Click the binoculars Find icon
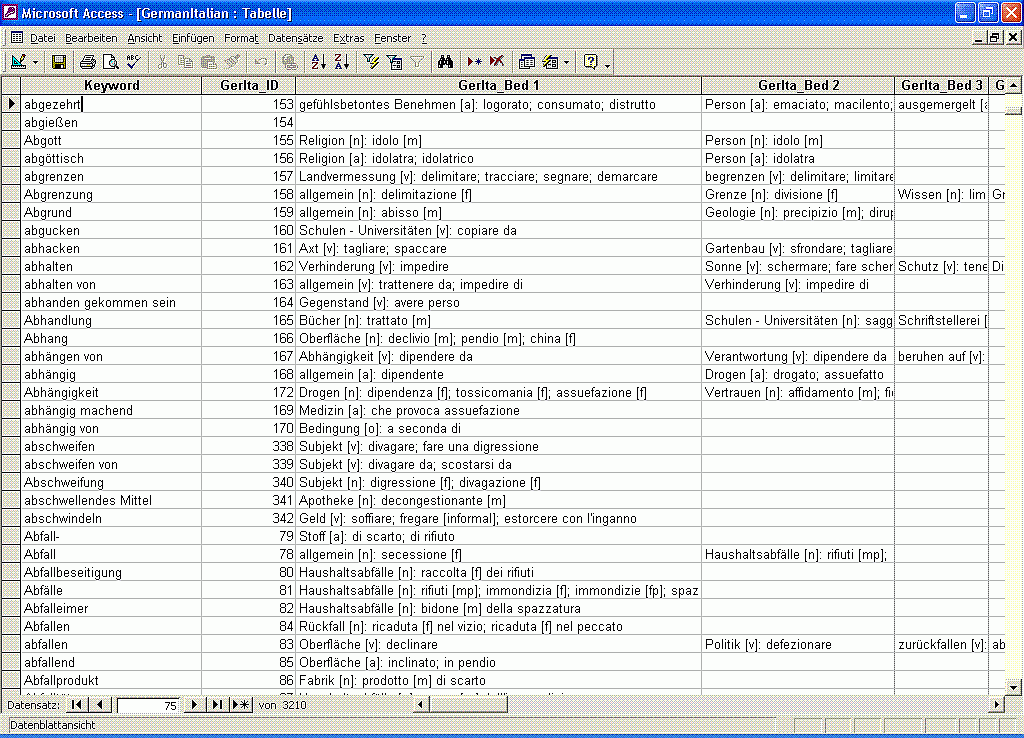 tap(446, 62)
